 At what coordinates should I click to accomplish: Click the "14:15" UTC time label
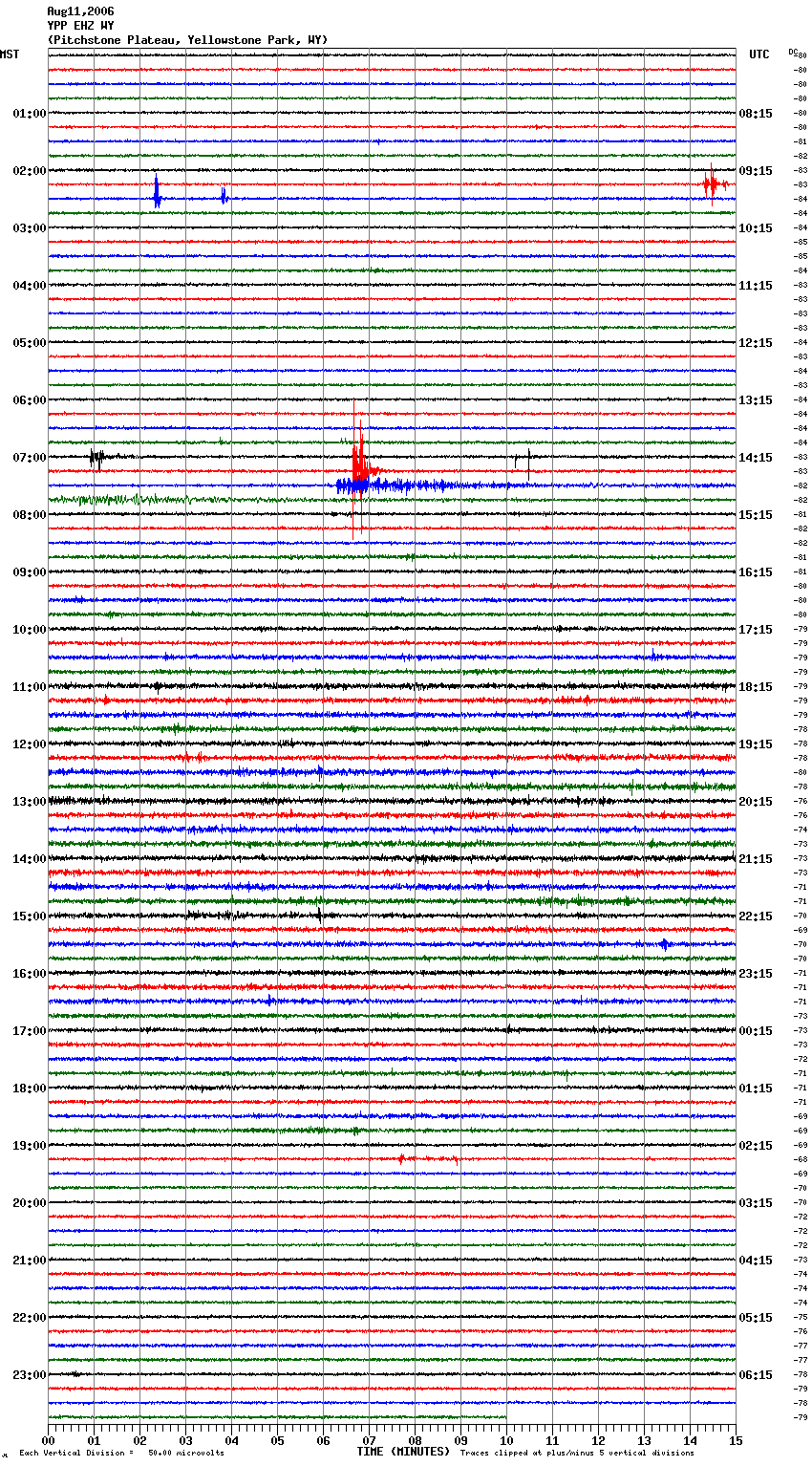[x=756, y=458]
